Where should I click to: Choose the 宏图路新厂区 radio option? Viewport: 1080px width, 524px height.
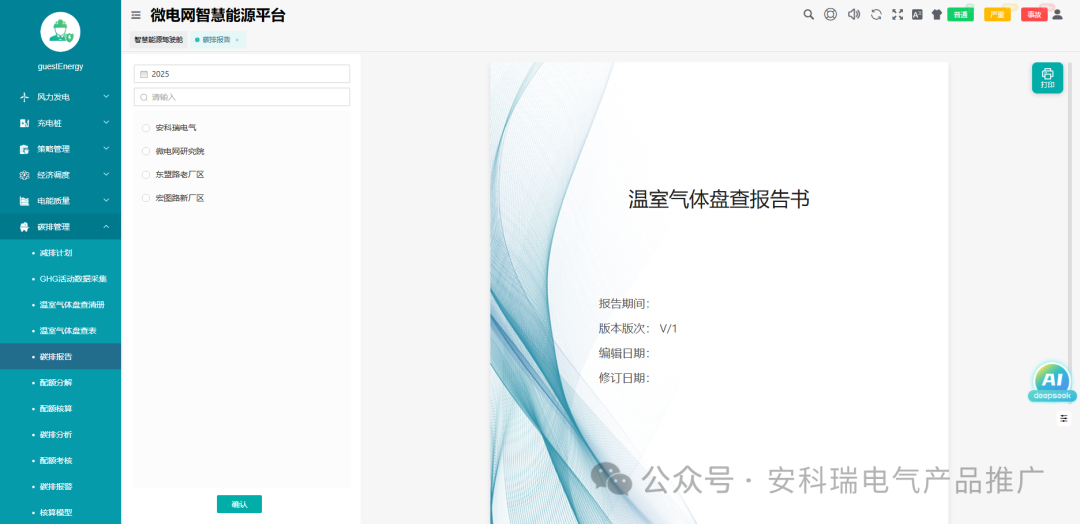[x=146, y=198]
